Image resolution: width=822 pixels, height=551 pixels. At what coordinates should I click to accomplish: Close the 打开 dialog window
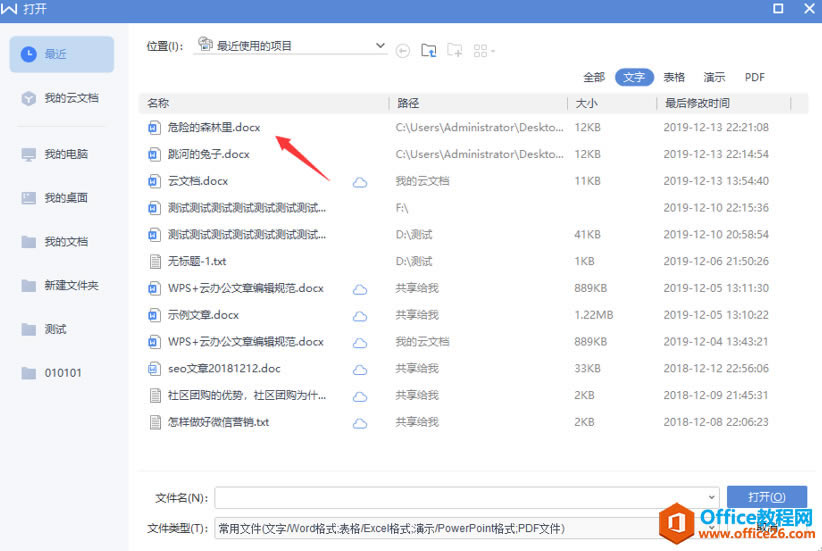pos(809,8)
